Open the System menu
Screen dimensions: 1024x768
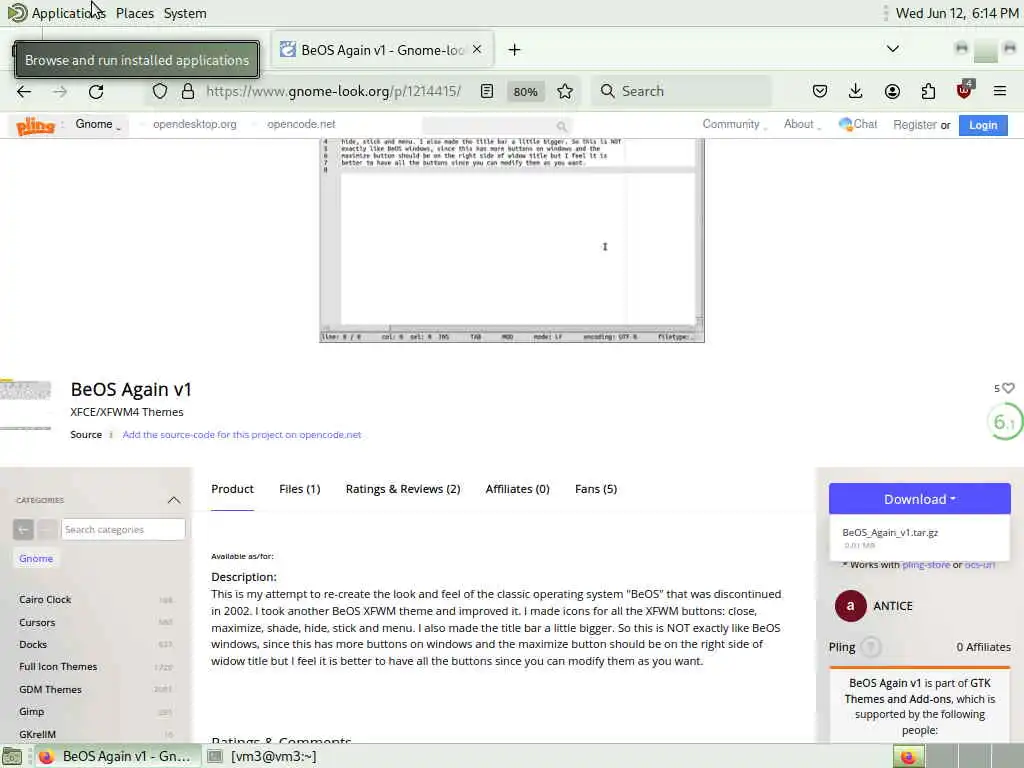pos(185,13)
